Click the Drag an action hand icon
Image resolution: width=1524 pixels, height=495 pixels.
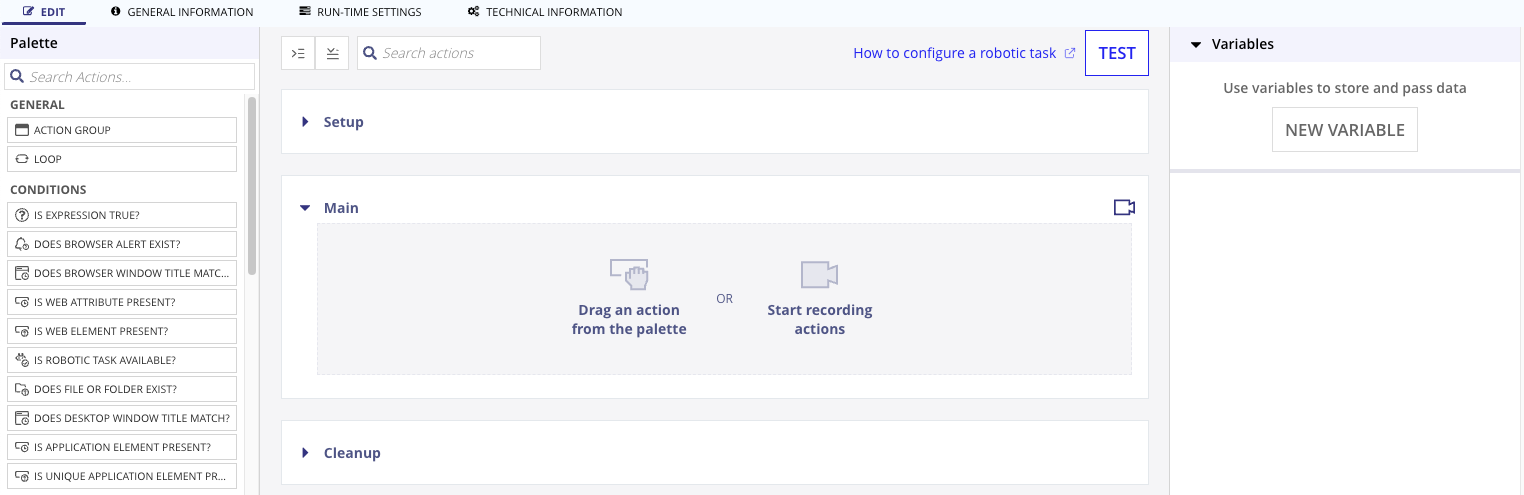pos(629,275)
